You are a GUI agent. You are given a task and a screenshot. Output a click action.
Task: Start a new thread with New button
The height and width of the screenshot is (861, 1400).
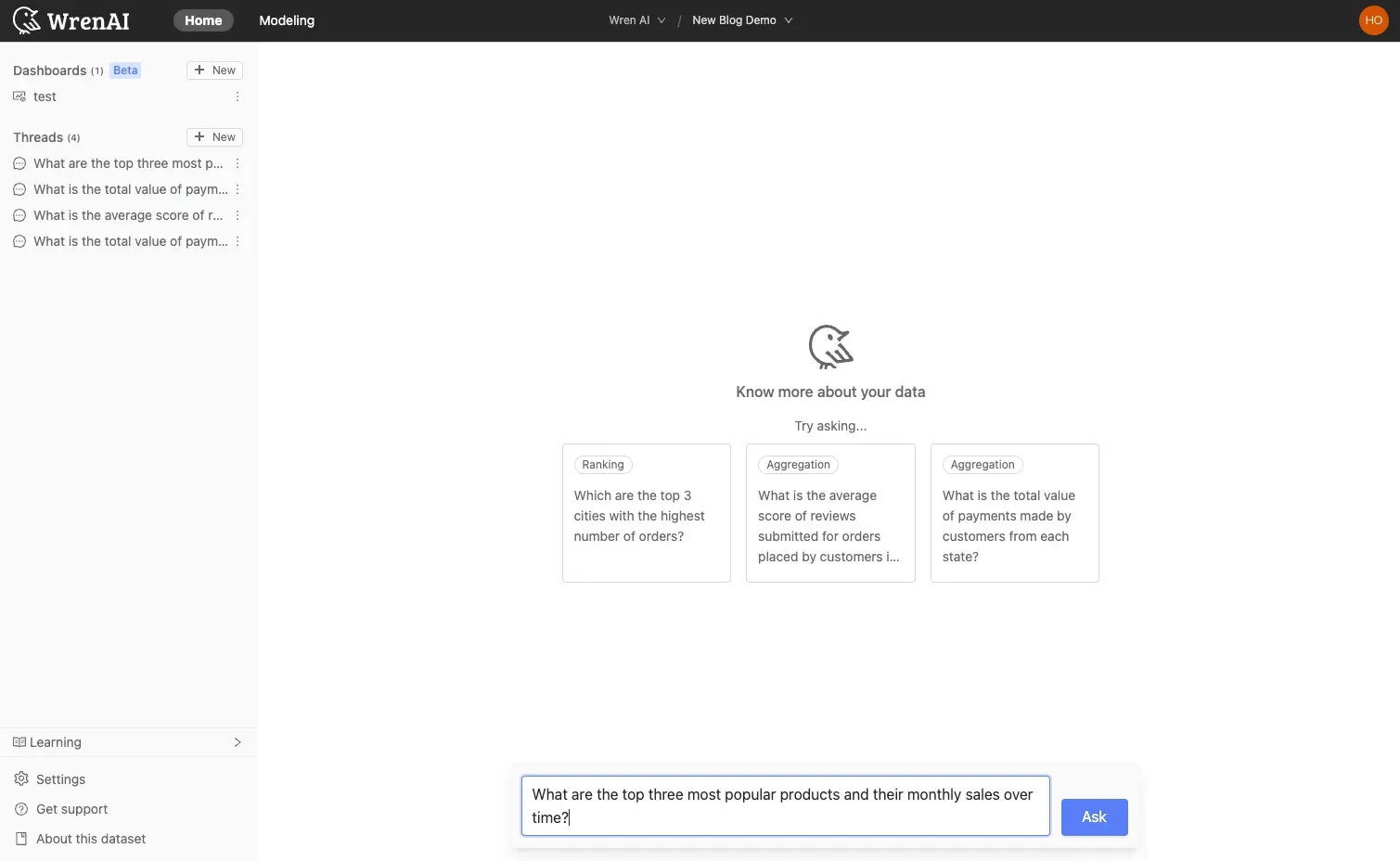[214, 137]
